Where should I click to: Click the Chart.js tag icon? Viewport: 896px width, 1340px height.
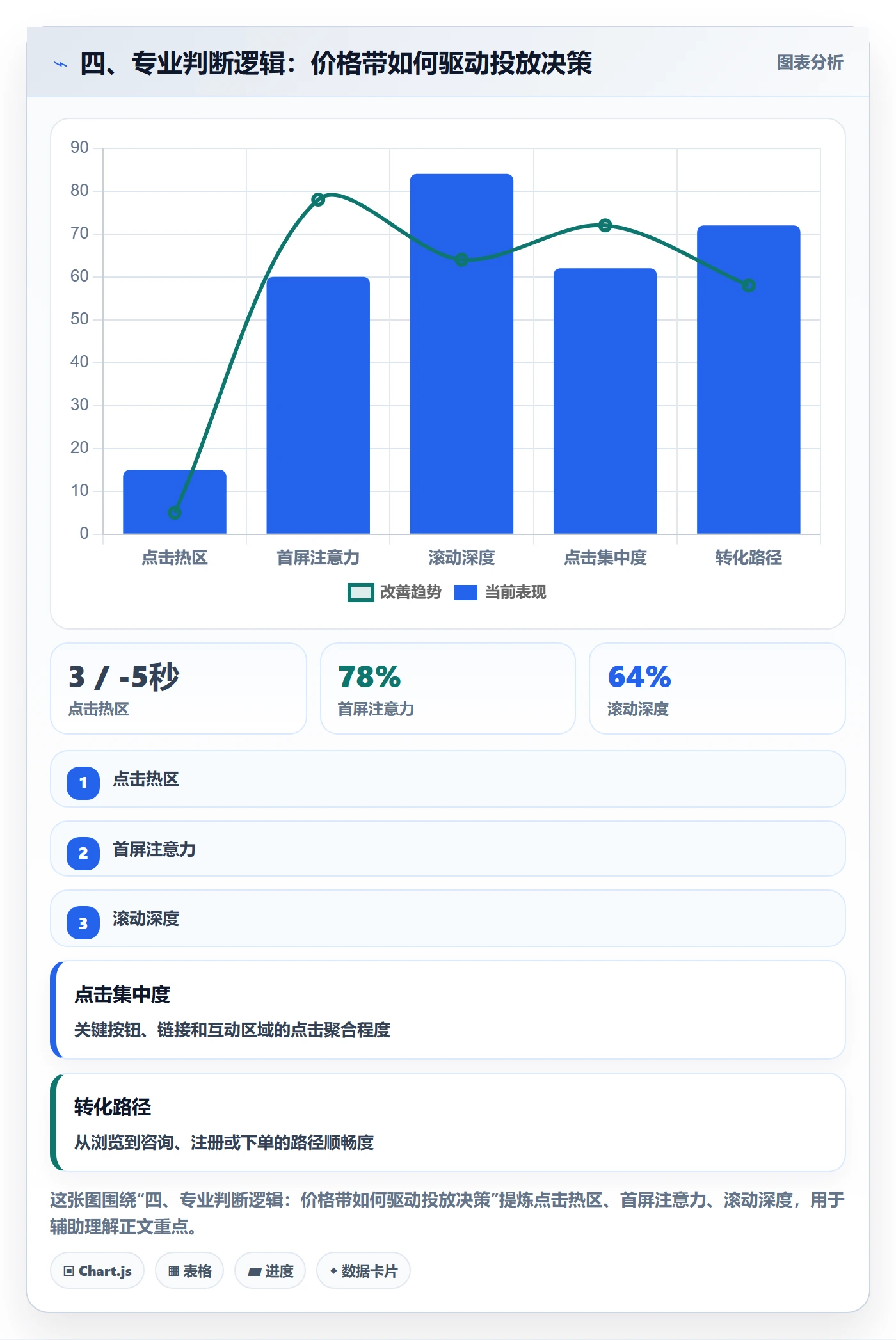coord(68,1271)
